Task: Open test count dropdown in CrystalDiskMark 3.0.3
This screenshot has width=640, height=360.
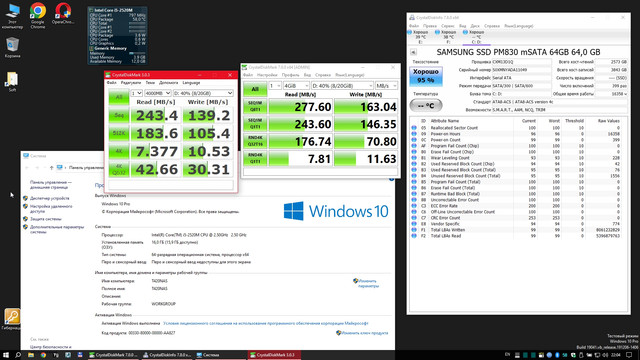Action: coord(136,93)
